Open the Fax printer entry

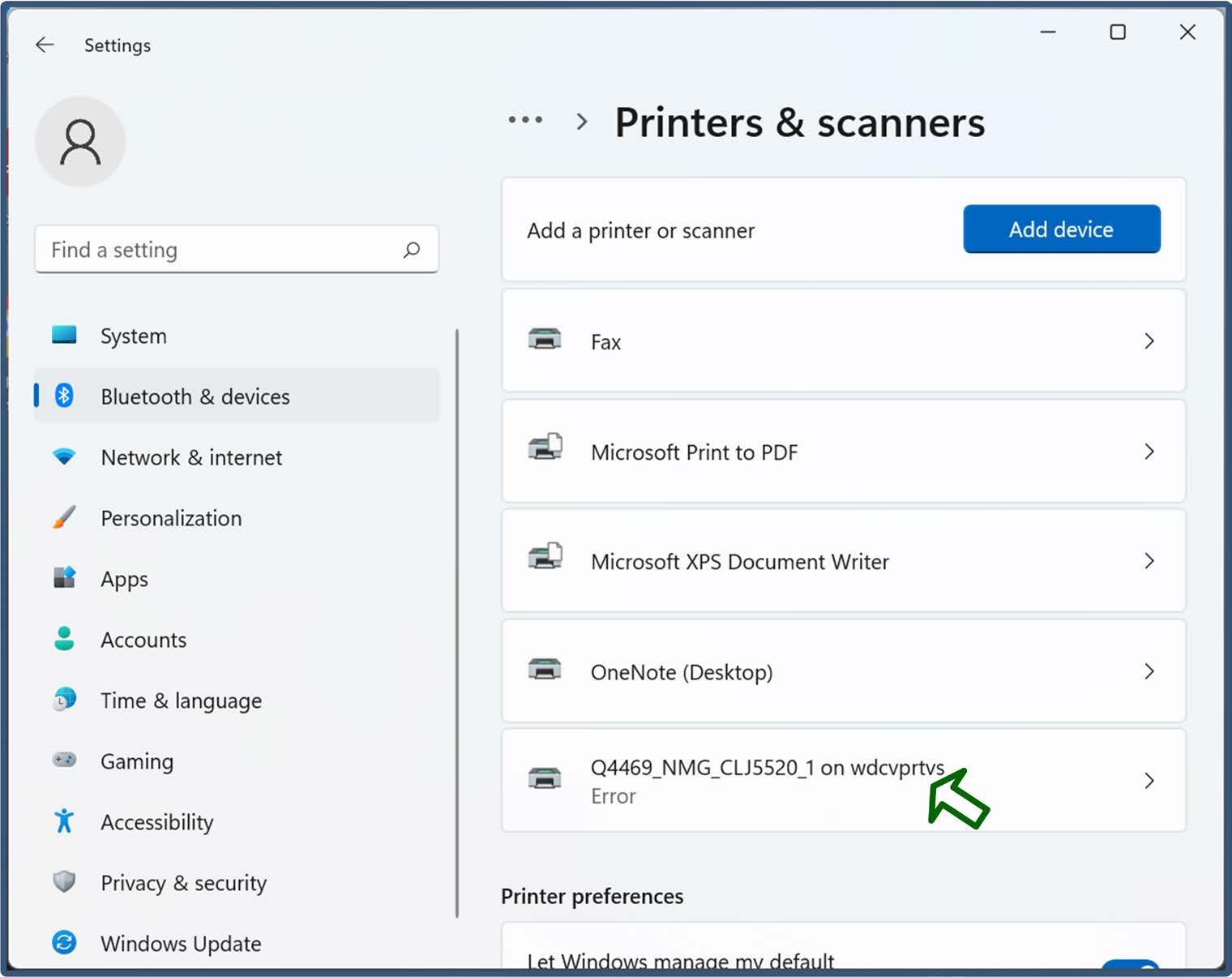pyautogui.click(x=844, y=341)
